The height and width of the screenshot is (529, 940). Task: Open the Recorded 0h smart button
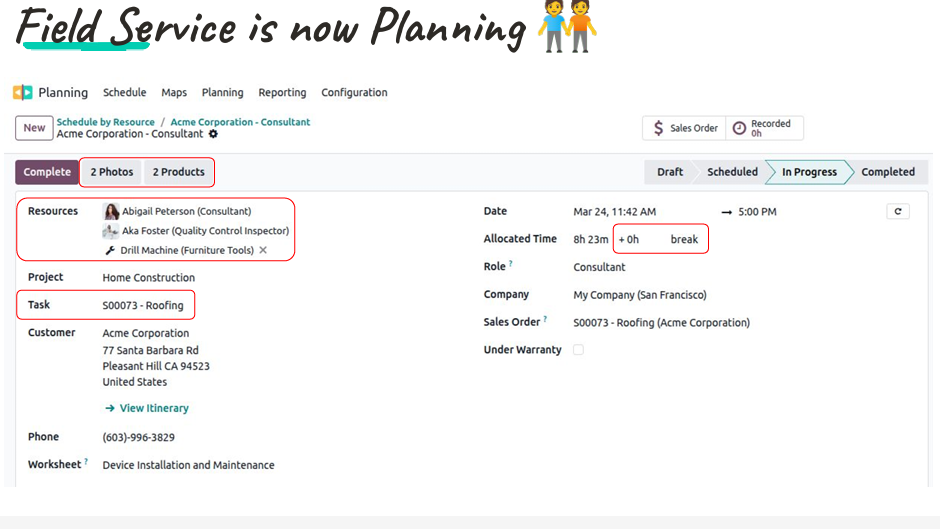point(764,128)
